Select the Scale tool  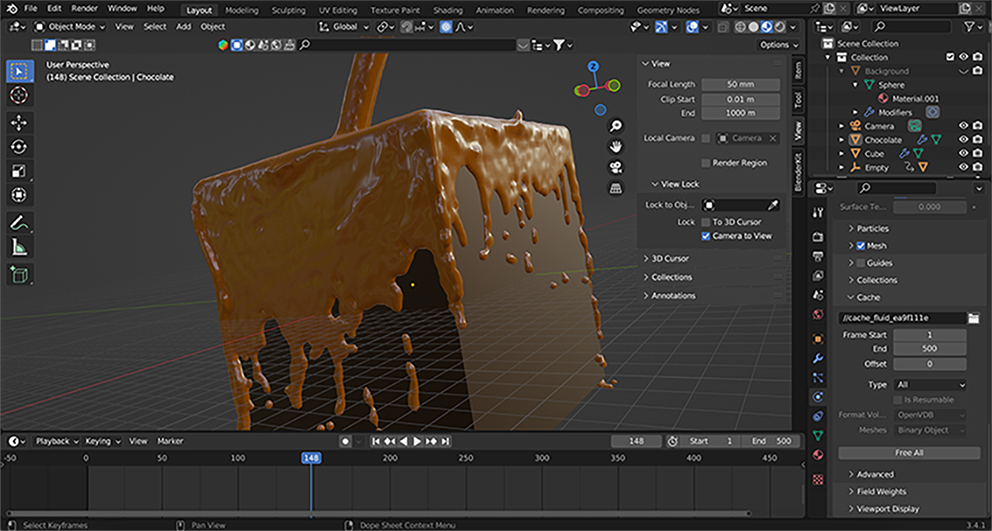(x=19, y=171)
